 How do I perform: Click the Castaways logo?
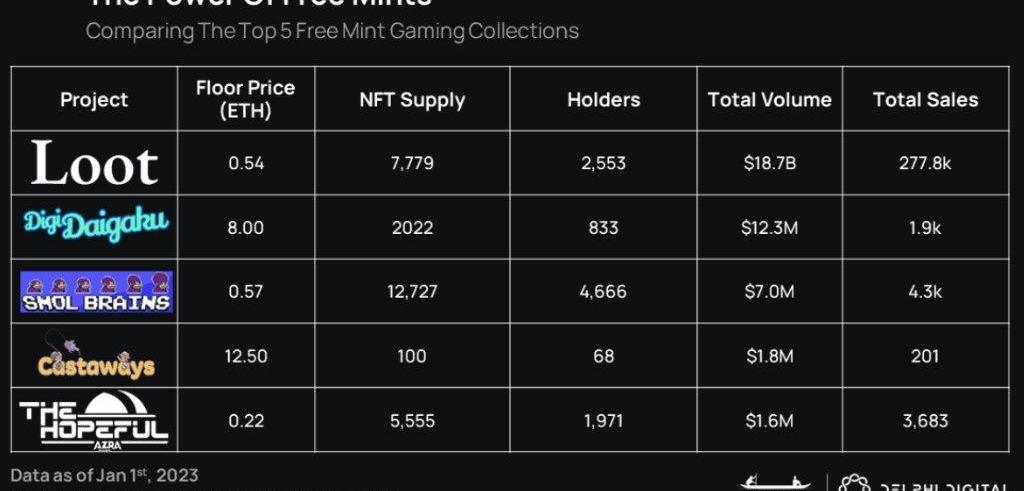96,356
